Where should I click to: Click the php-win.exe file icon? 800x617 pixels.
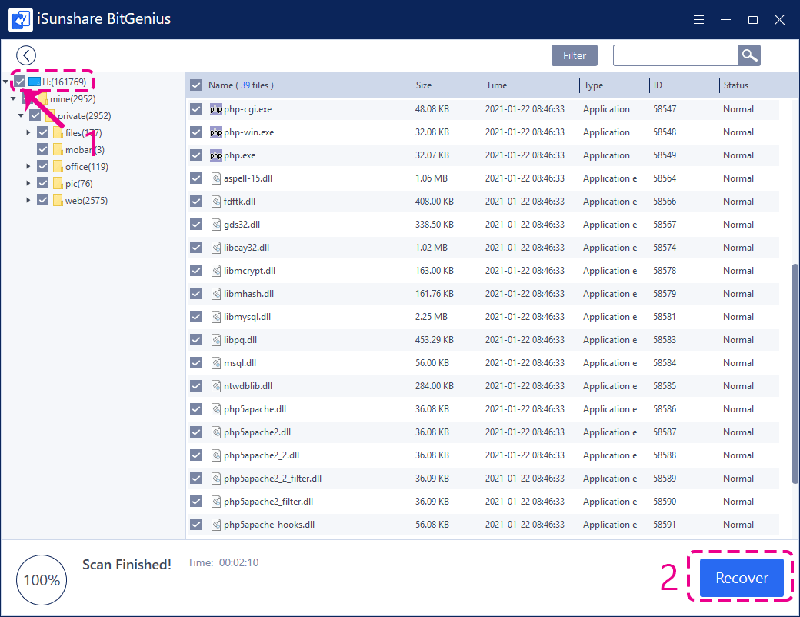click(216, 132)
